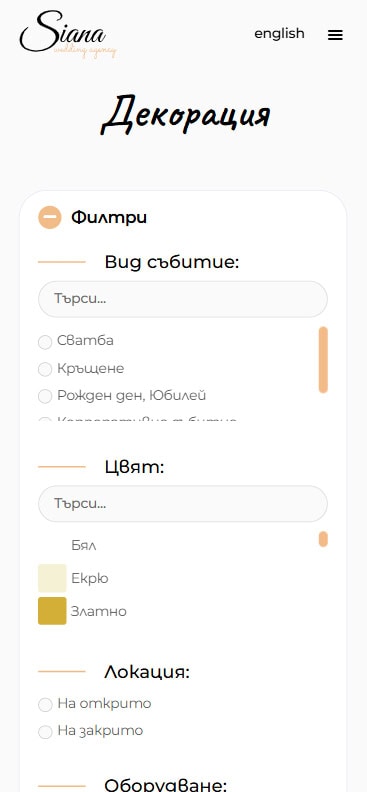Pick the Златно gold color swatch
The width and height of the screenshot is (367, 792).
[x=52, y=611]
